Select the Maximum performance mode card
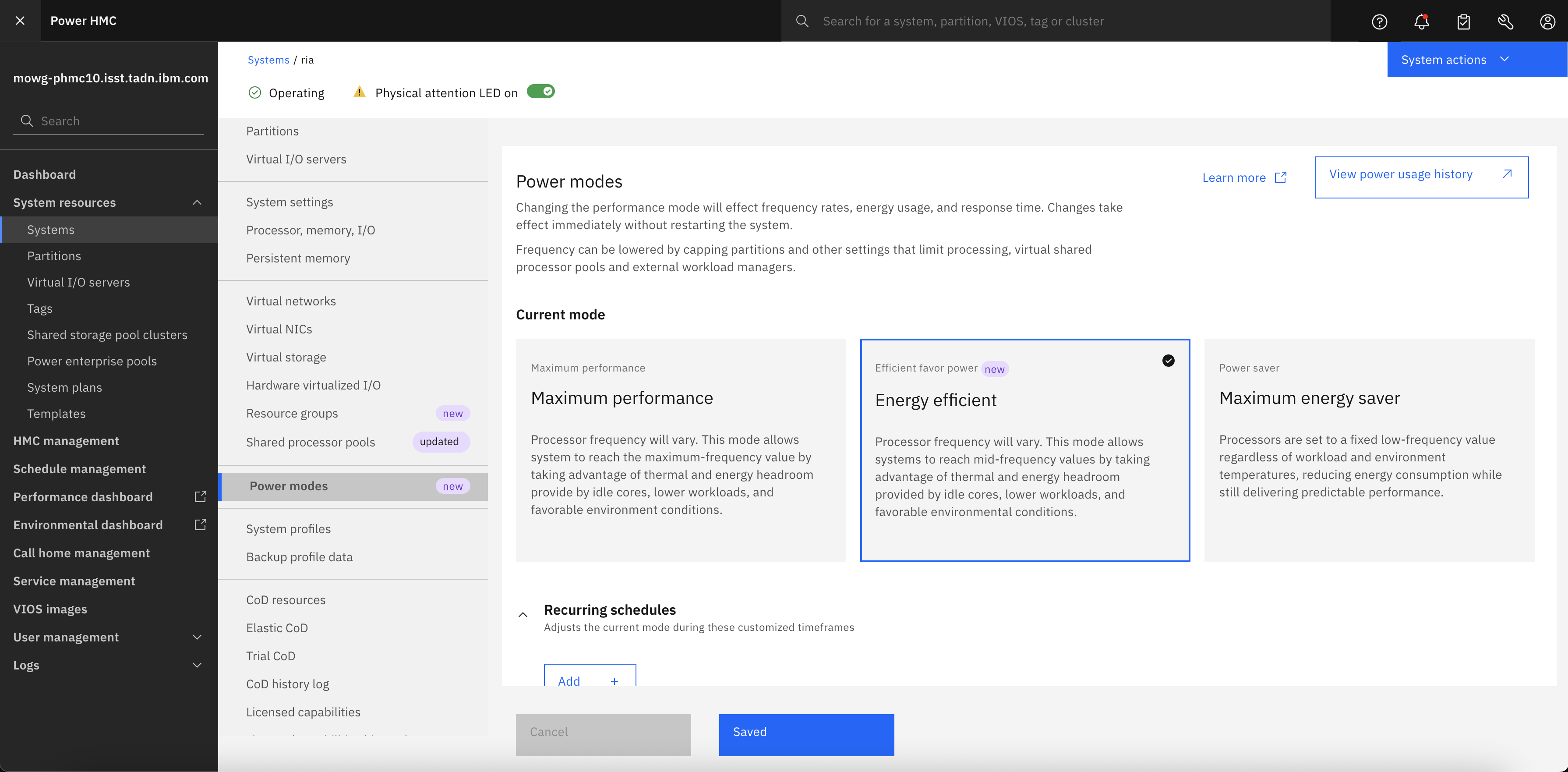This screenshot has height=772, width=1568. pos(681,450)
